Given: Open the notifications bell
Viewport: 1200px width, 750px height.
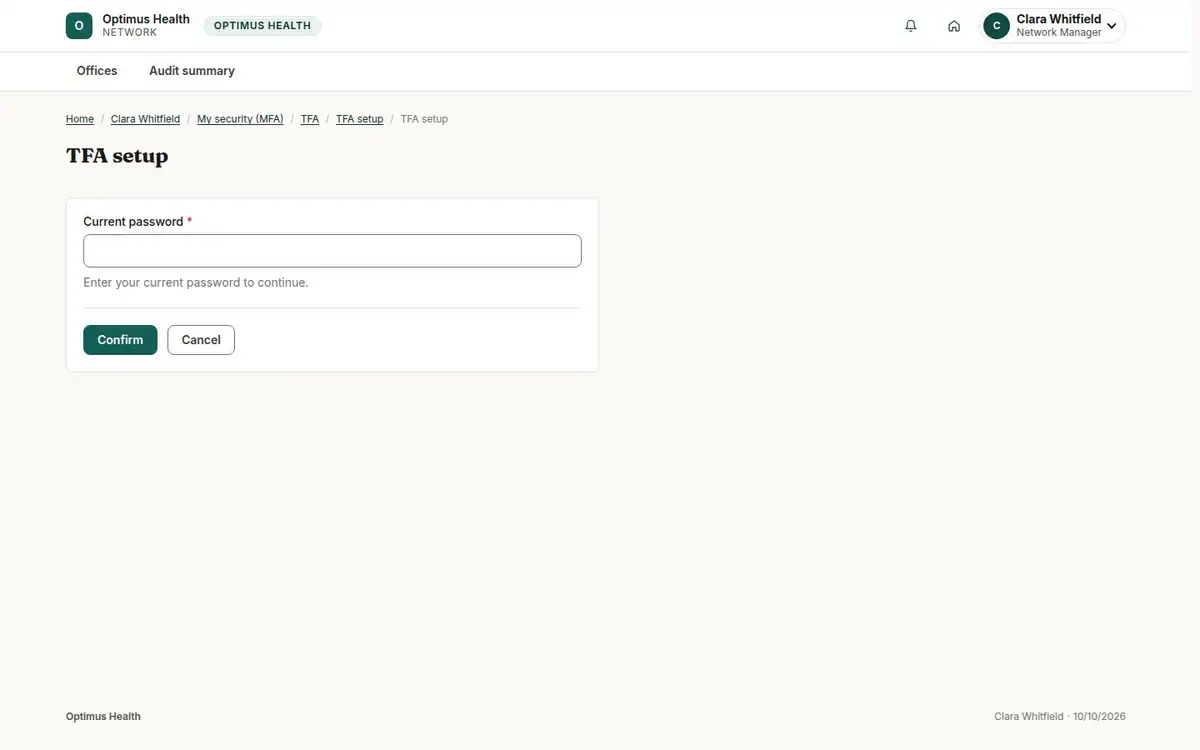Looking at the screenshot, I should pyautogui.click(x=911, y=26).
